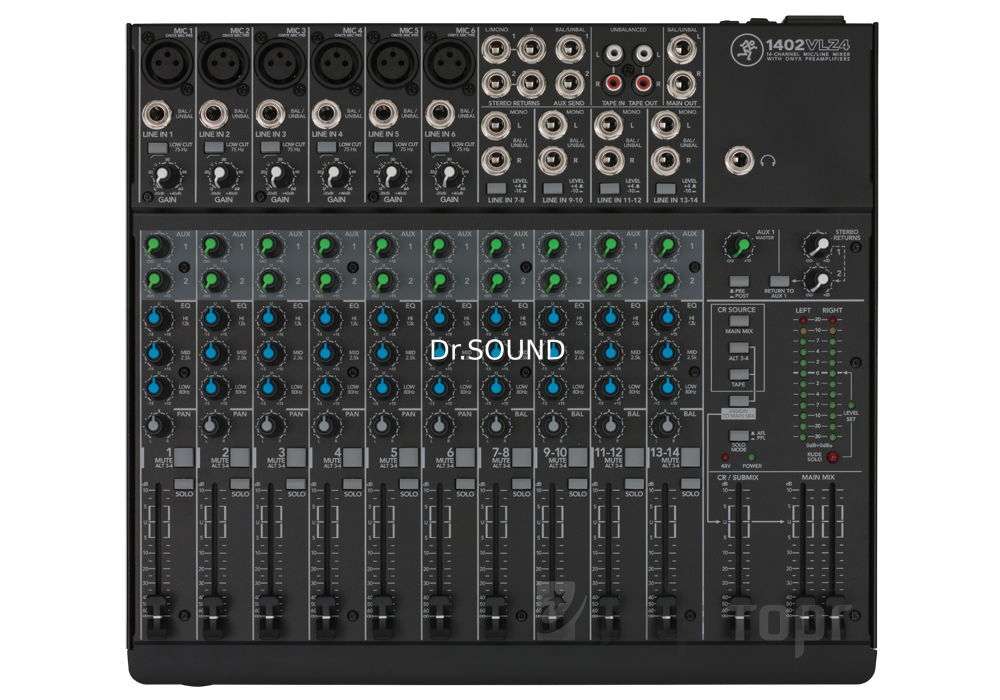Click the Stereo Returns 2 knob

[820, 281]
